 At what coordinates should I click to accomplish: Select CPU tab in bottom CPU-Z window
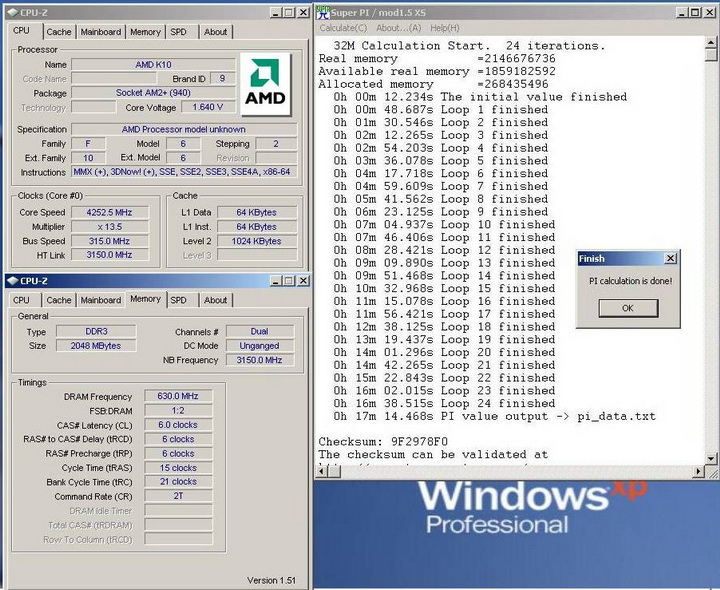(21, 300)
